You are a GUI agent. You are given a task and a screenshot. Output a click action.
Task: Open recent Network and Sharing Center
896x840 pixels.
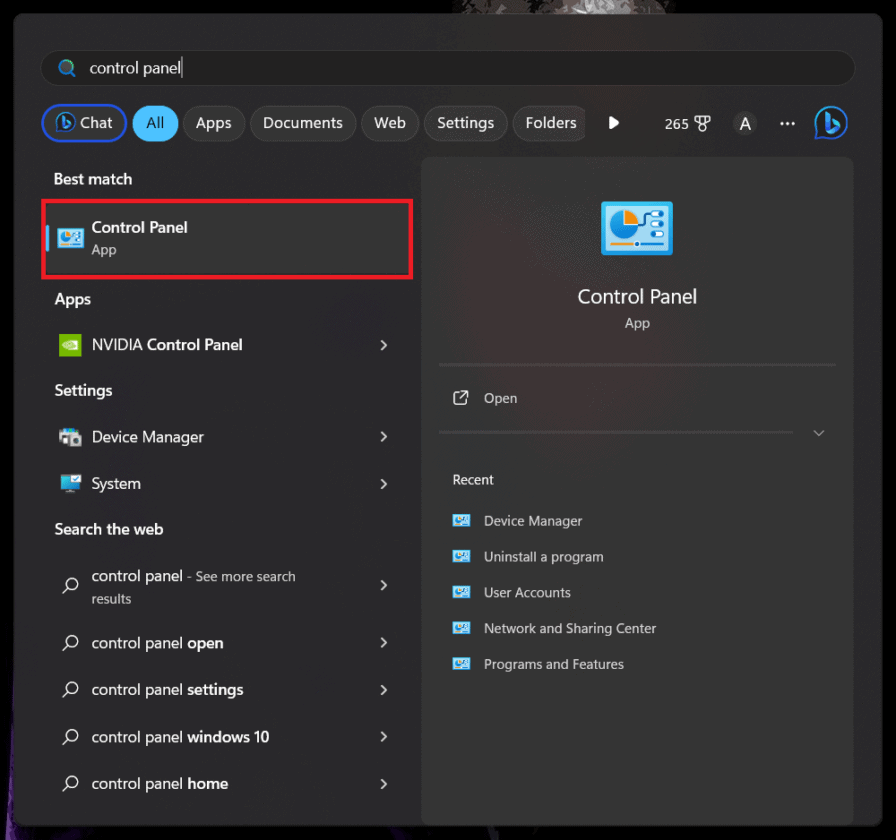tap(569, 629)
